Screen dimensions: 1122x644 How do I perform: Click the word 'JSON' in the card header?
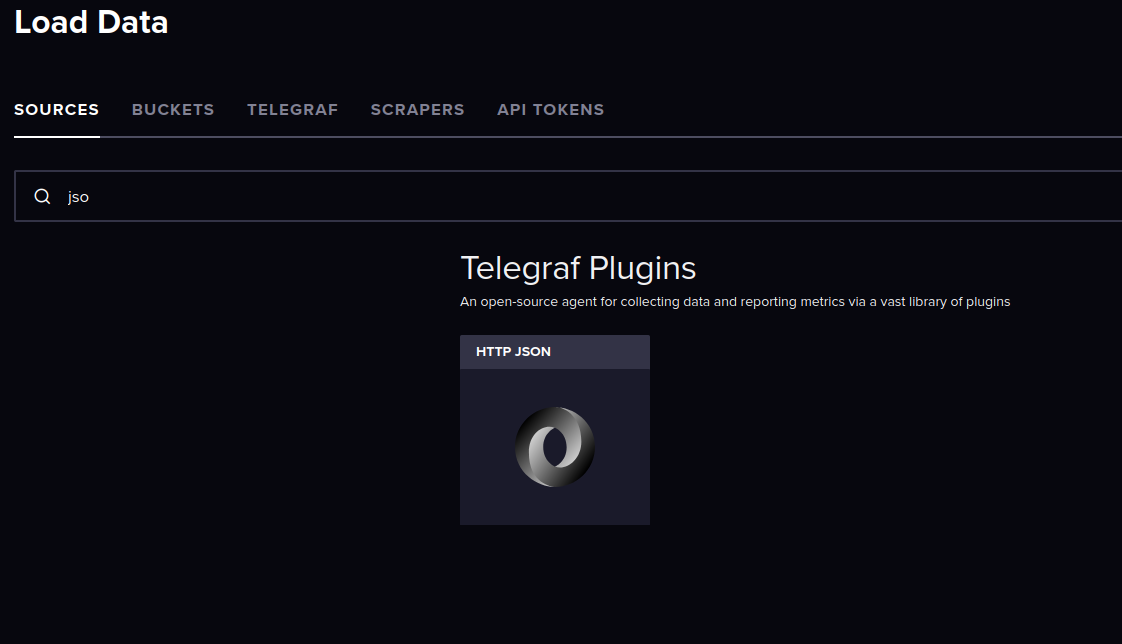click(532, 351)
